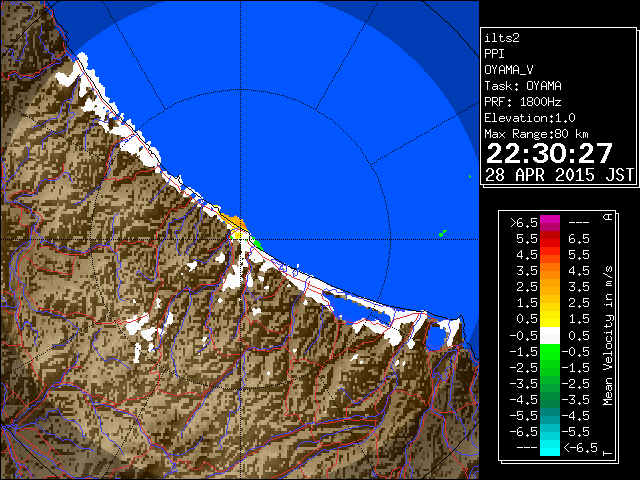The height and width of the screenshot is (480, 640).
Task: Click the 'PRF: 1800Hz' entry
Action: (x=523, y=102)
